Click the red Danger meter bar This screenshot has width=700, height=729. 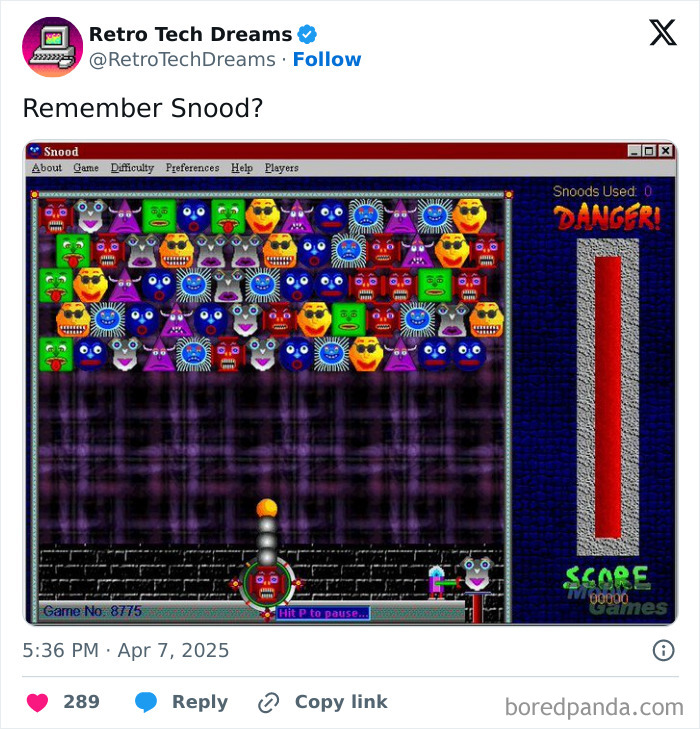(x=608, y=397)
